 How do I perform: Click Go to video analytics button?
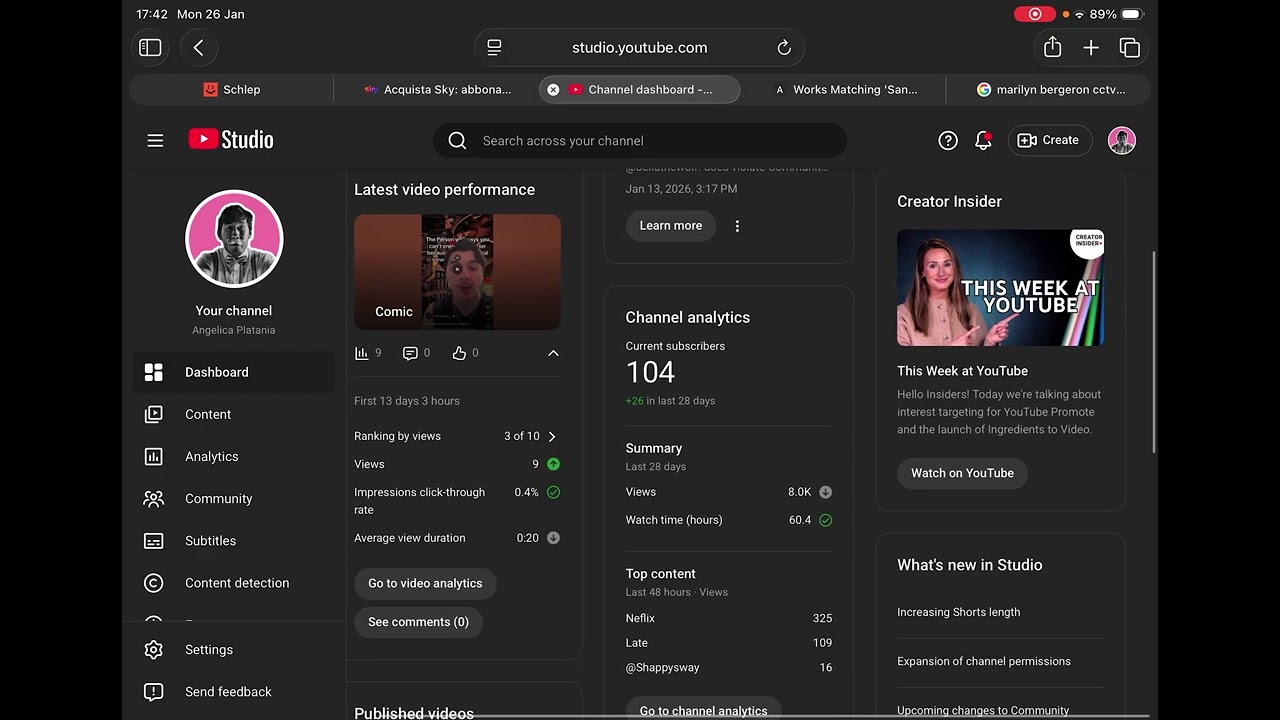pyautogui.click(x=425, y=584)
